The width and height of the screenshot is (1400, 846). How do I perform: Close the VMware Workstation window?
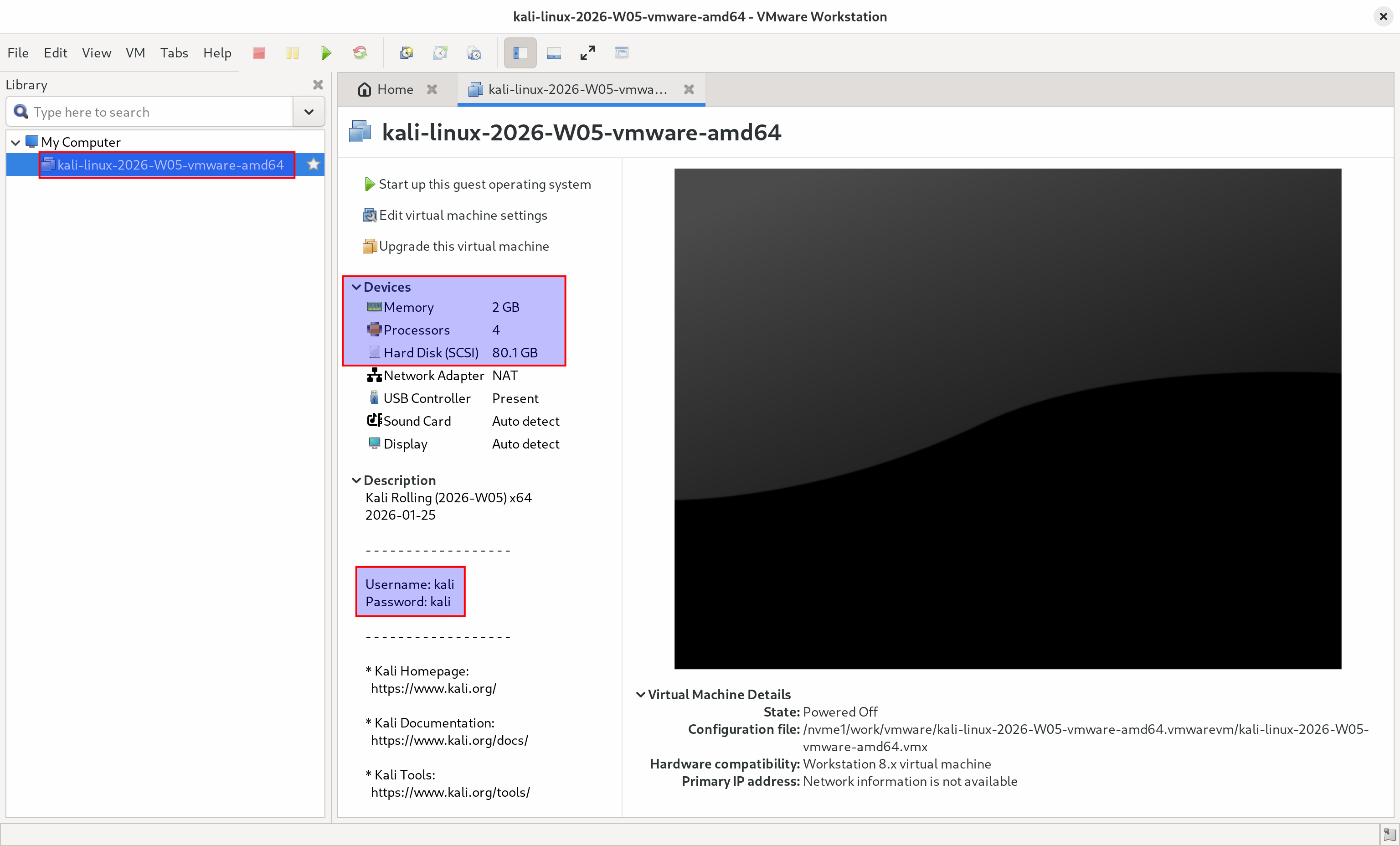click(1383, 16)
